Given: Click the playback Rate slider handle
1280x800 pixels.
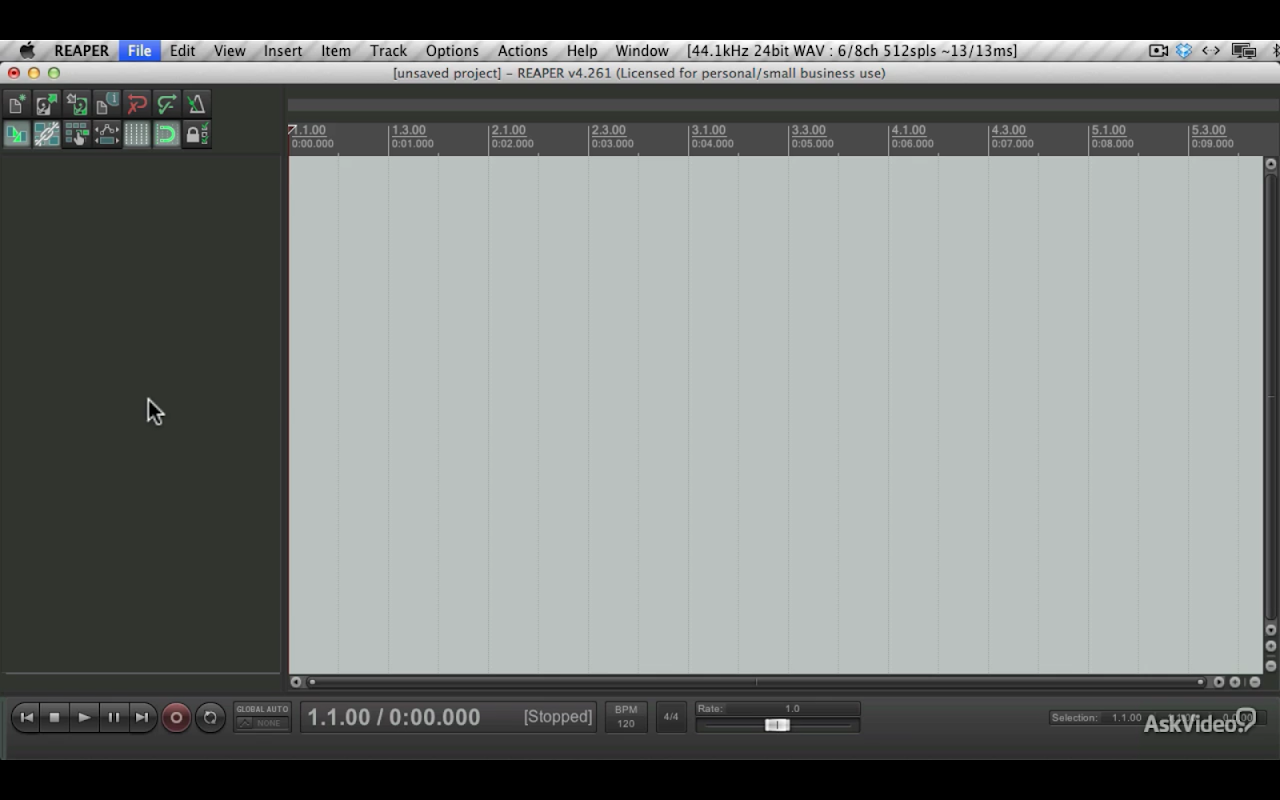Looking at the screenshot, I should click(x=777, y=725).
